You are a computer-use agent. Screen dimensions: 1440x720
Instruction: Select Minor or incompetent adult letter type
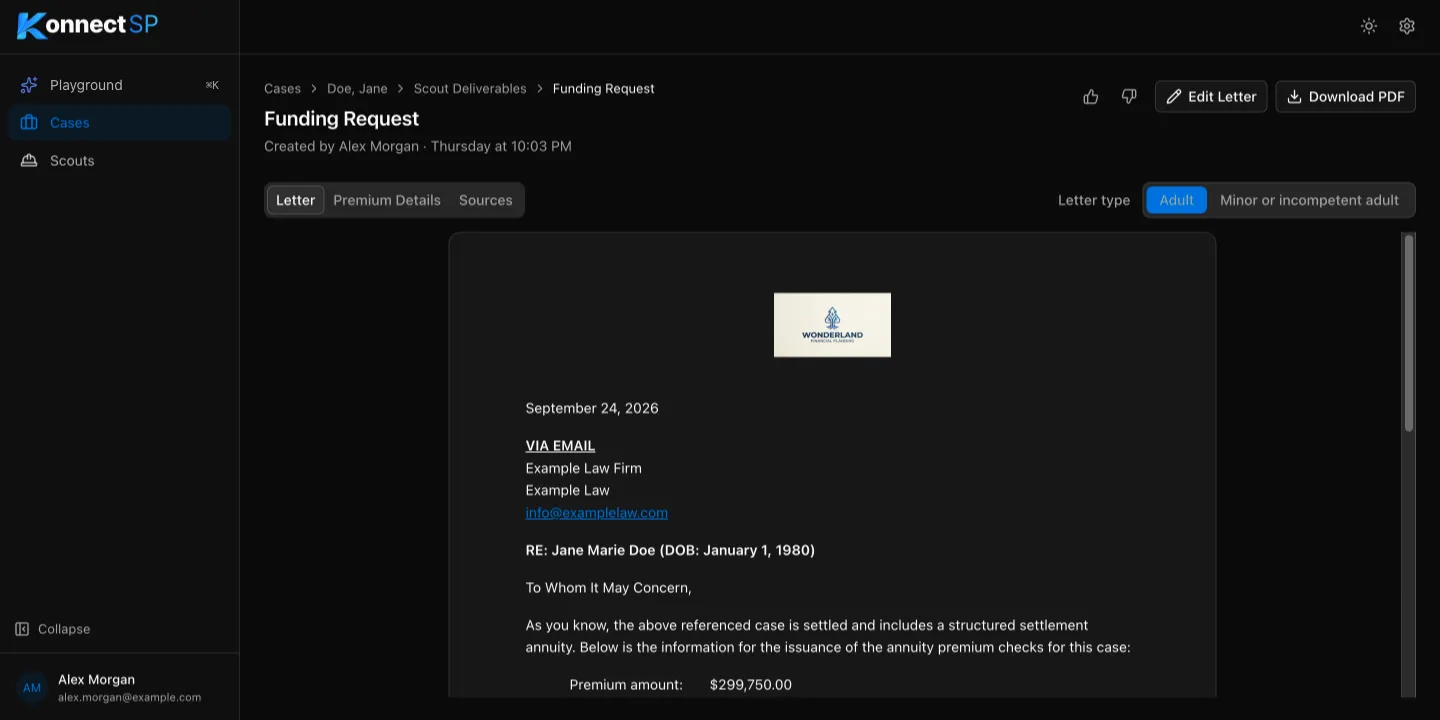(1309, 200)
